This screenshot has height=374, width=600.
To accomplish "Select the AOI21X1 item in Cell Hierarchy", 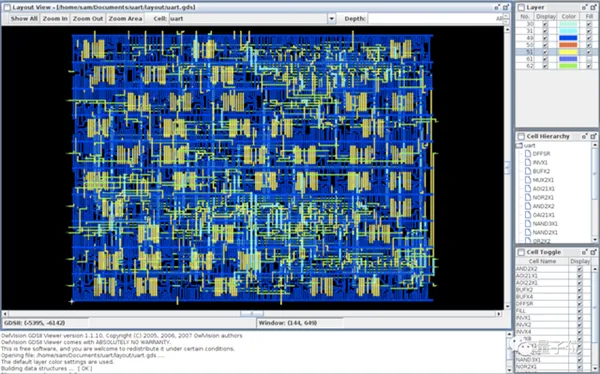I will tap(543, 189).
